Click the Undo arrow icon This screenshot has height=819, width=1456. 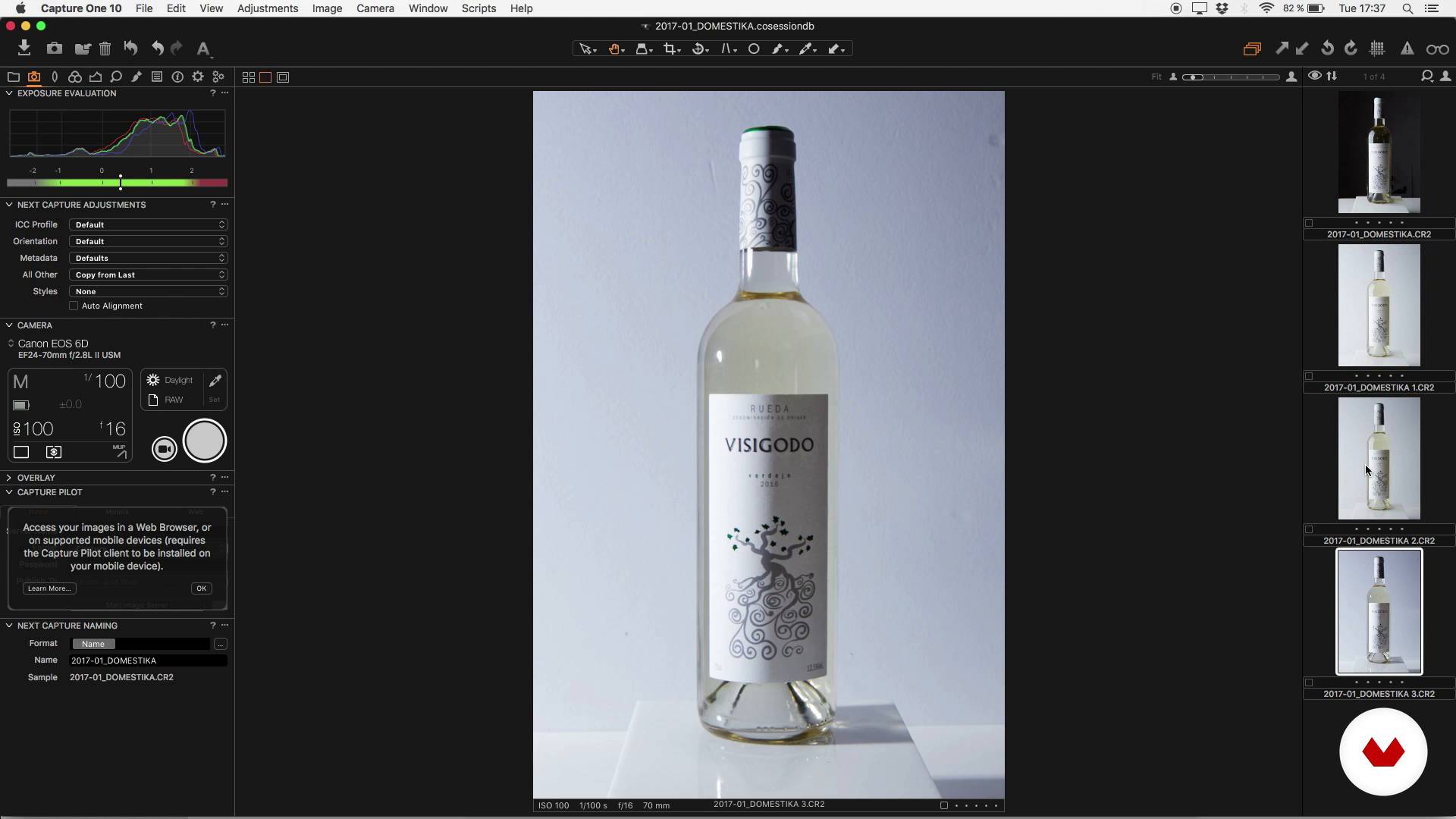pos(157,49)
